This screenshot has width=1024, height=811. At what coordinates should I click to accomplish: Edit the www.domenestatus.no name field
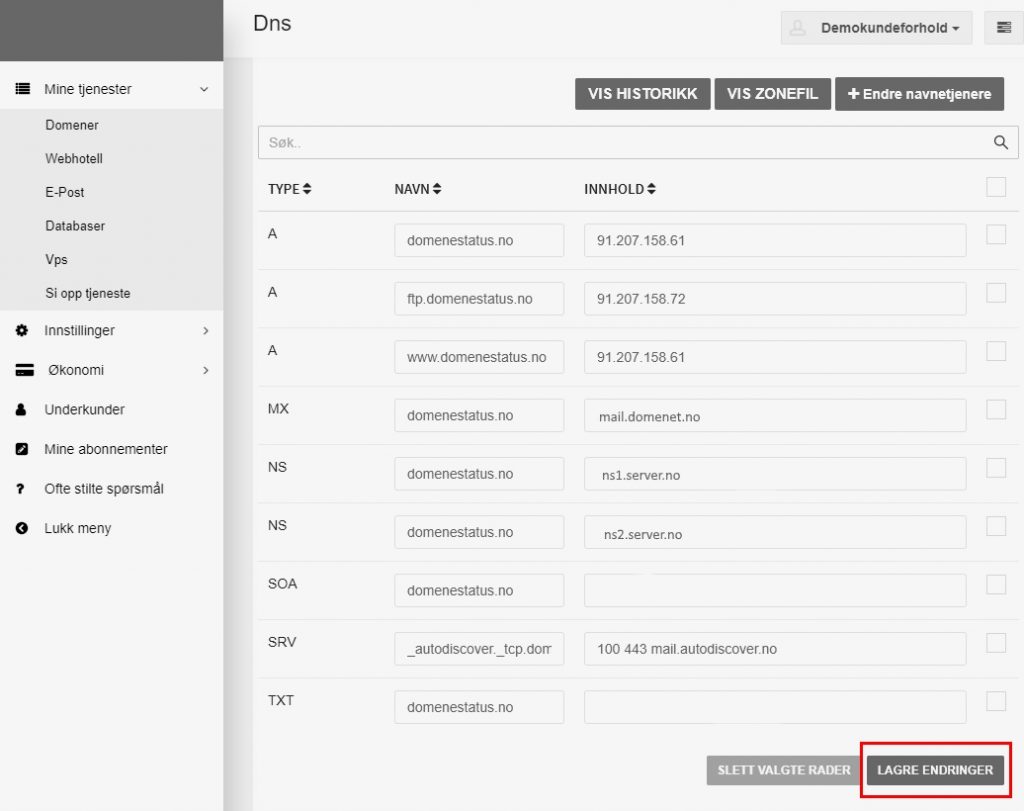[479, 357]
